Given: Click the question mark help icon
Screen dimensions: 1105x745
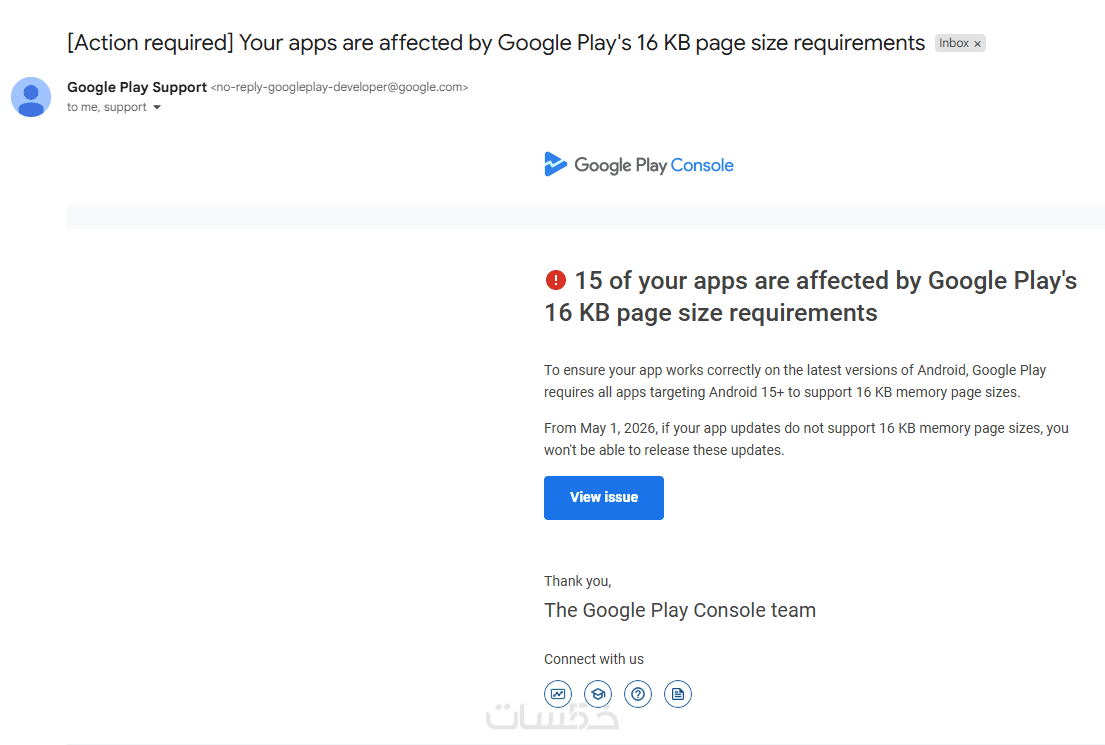Looking at the screenshot, I should click(638, 694).
